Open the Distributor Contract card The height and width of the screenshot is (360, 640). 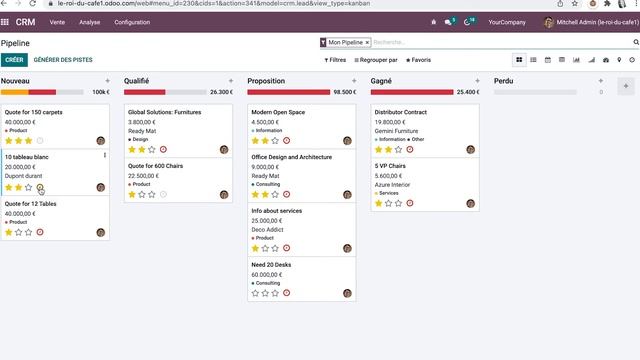(x=425, y=131)
